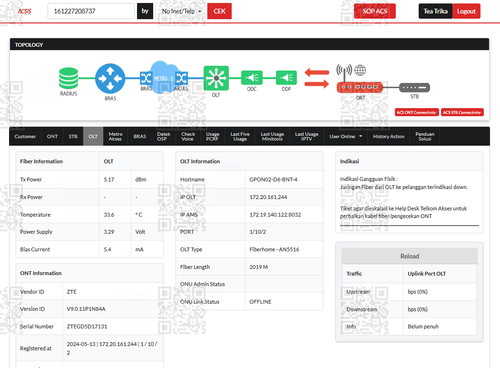This screenshot has height=368, width=500.
Task: Open the Last Usage Minitools tab
Action: [x=272, y=136]
